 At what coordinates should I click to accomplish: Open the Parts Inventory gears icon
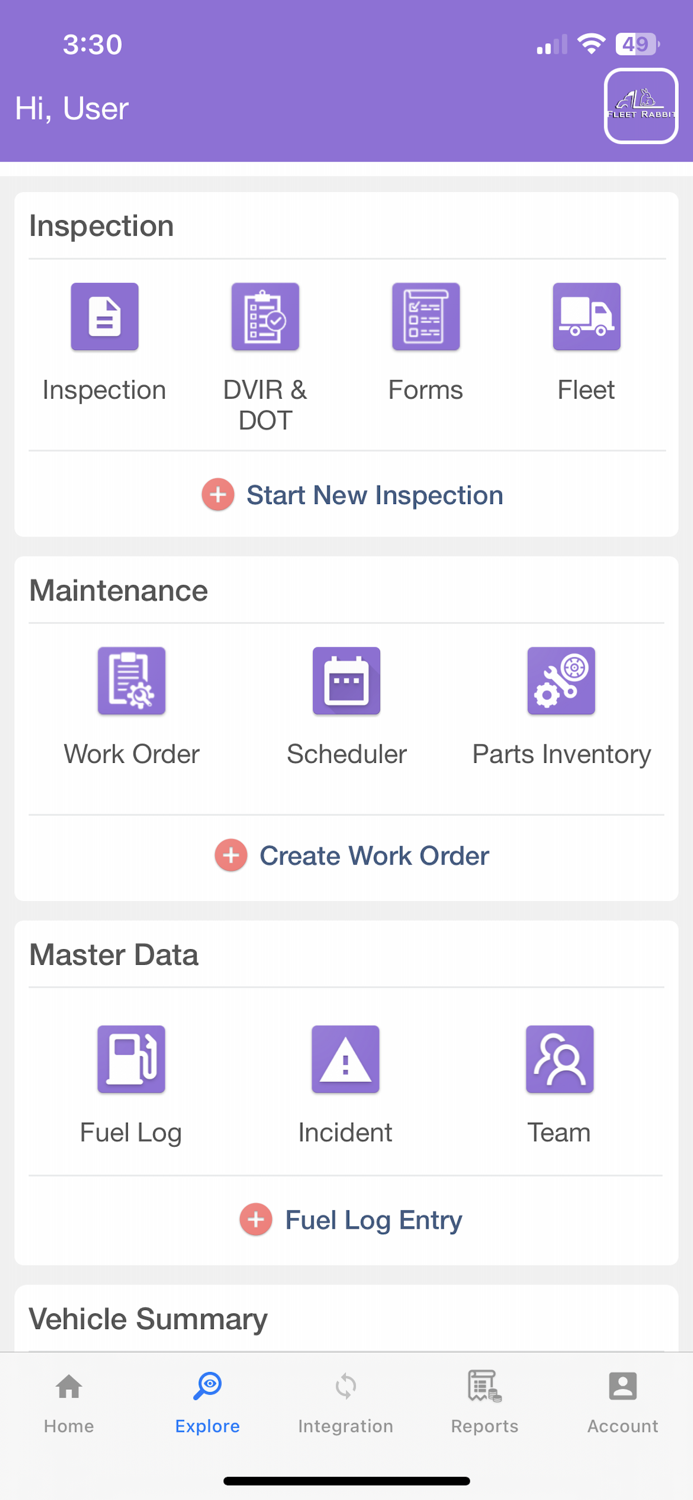click(x=560, y=680)
